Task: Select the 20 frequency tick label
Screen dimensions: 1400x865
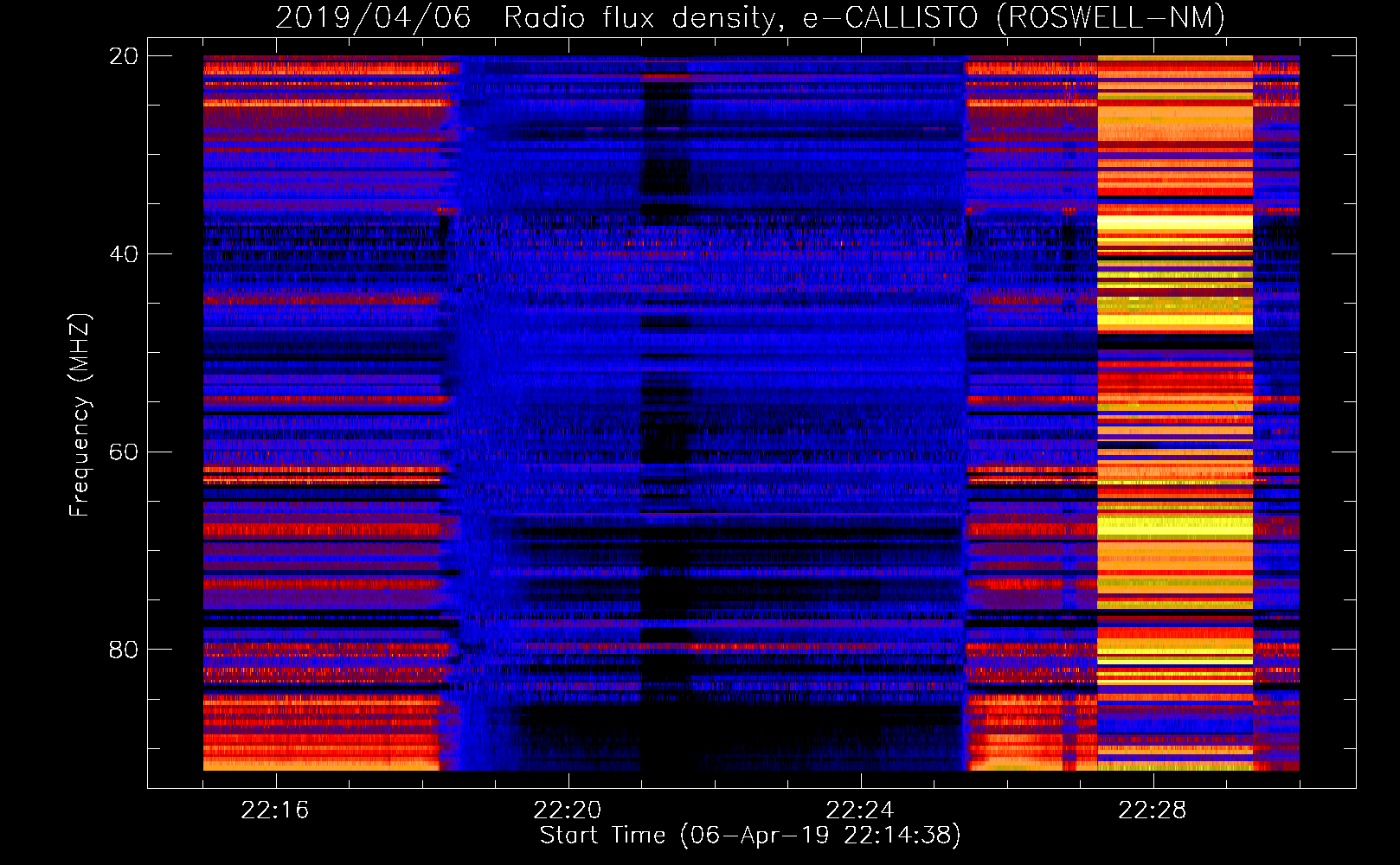Action: [124, 56]
